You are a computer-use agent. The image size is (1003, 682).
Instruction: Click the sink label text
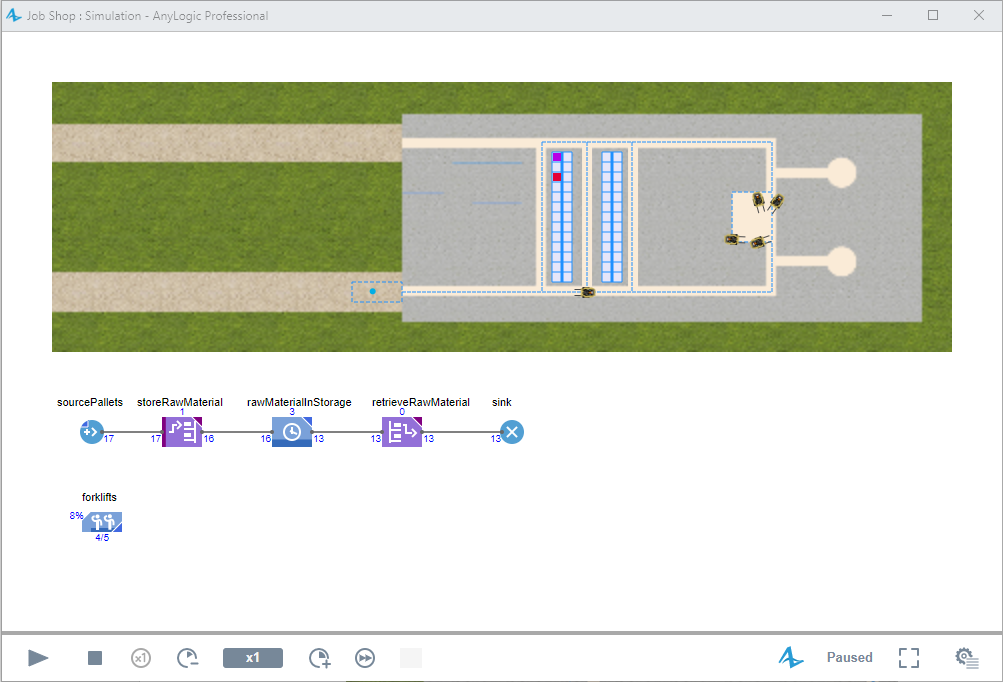pyautogui.click(x=502, y=402)
